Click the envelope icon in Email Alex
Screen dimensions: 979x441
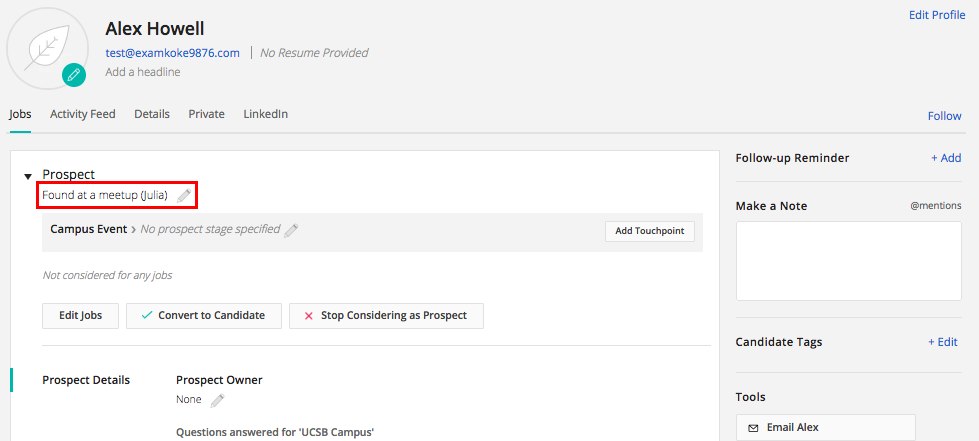click(x=753, y=428)
